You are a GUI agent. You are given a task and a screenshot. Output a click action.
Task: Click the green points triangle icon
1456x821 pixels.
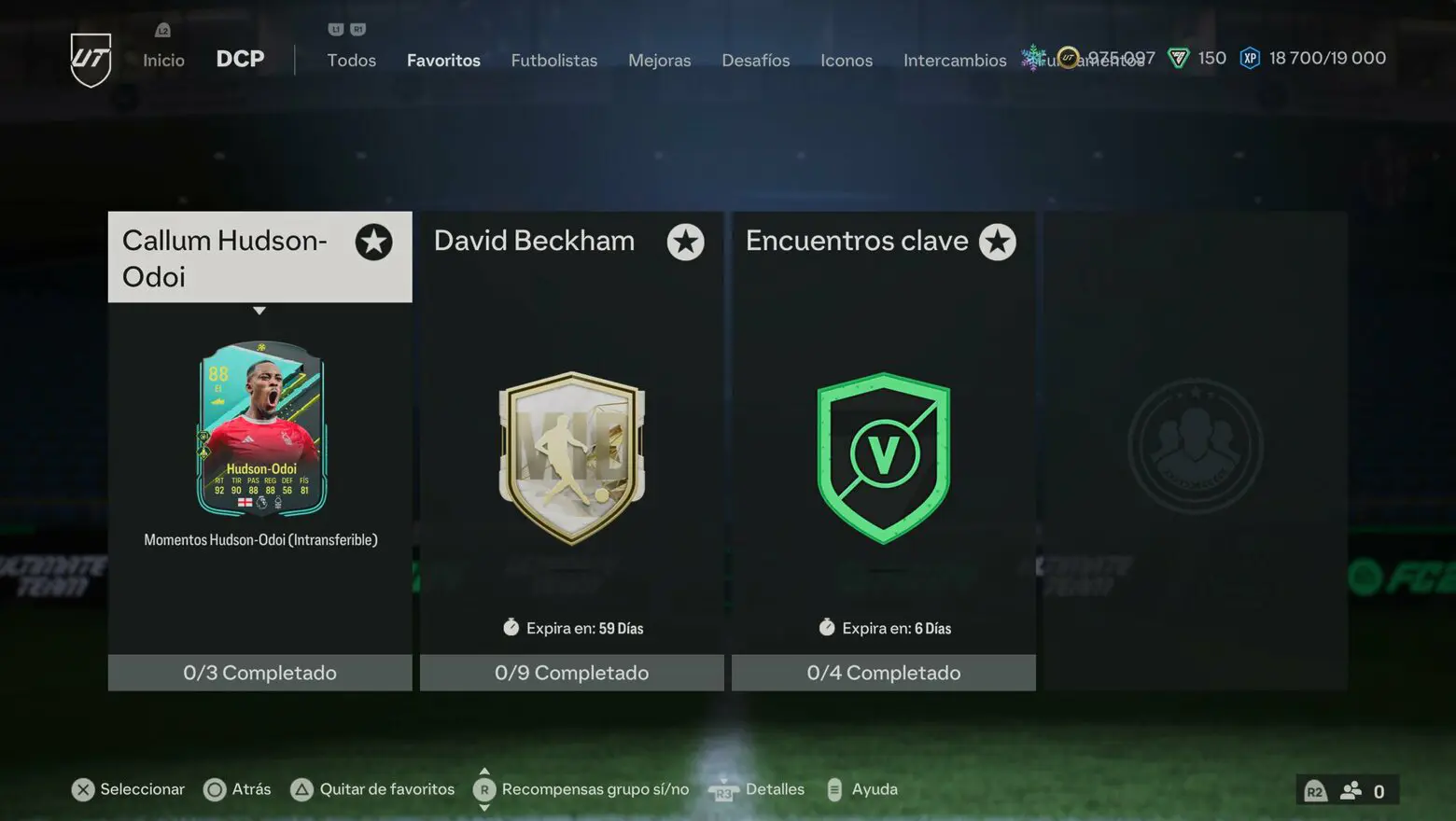(x=1179, y=59)
